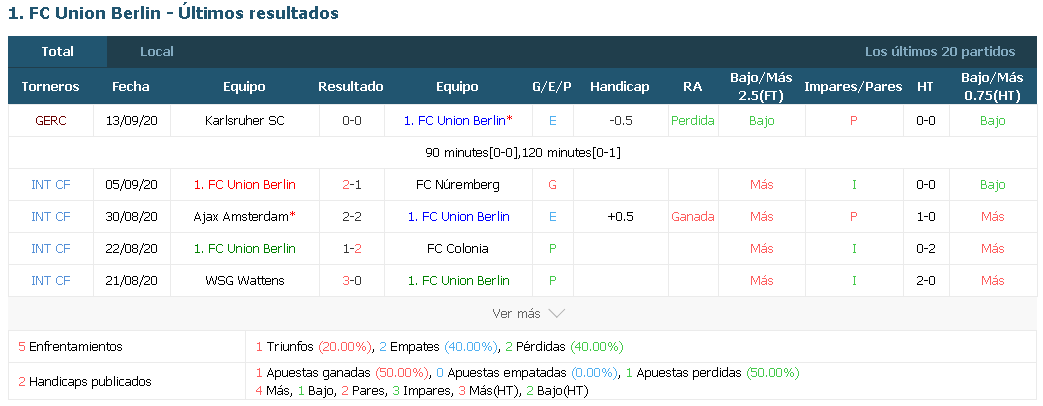Screen dimensions: 1043x406
Task: Select the Los últimos 20 partidos option
Action: tap(940, 51)
